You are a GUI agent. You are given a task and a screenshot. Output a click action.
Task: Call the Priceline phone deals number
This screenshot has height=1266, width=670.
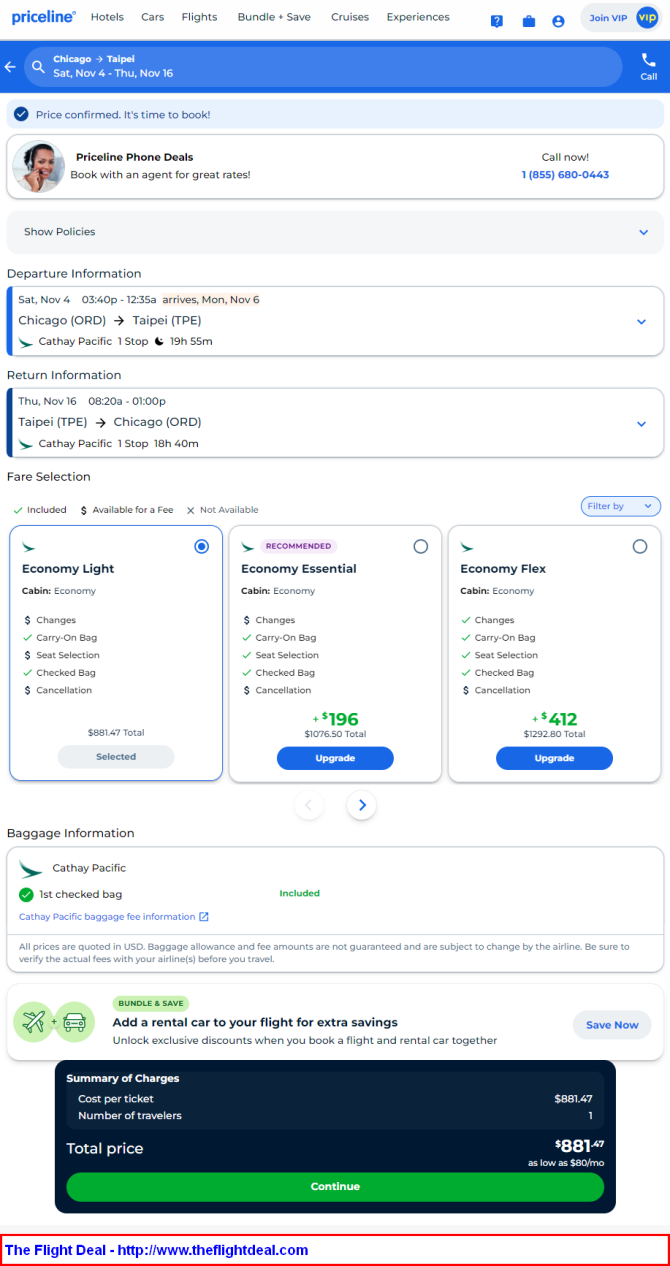coord(565,175)
